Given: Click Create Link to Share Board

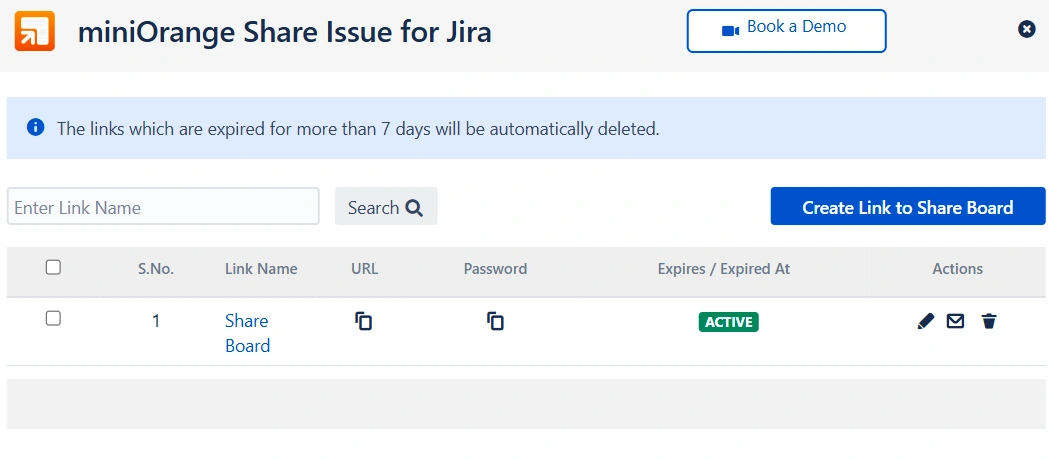Looking at the screenshot, I should (908, 206).
